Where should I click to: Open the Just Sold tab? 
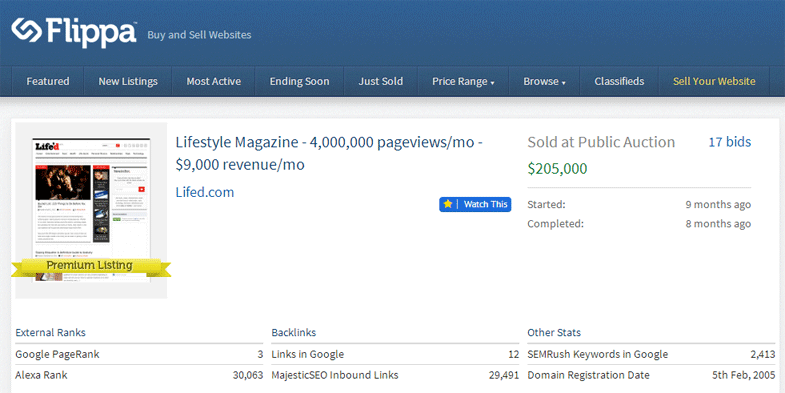point(380,81)
